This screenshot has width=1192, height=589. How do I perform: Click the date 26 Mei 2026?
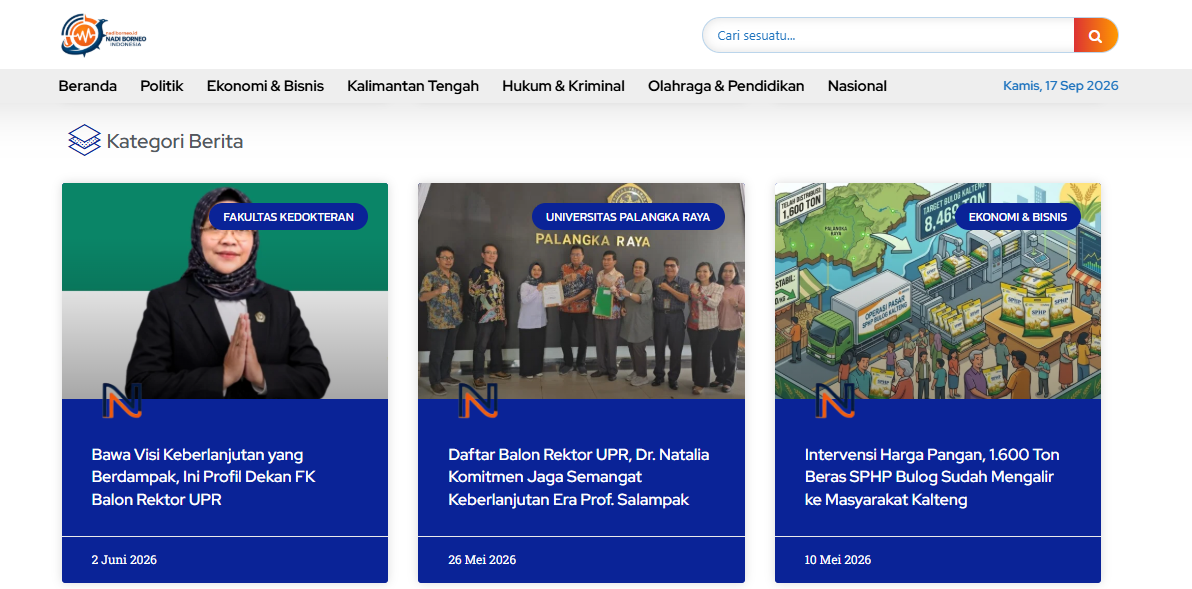482,559
